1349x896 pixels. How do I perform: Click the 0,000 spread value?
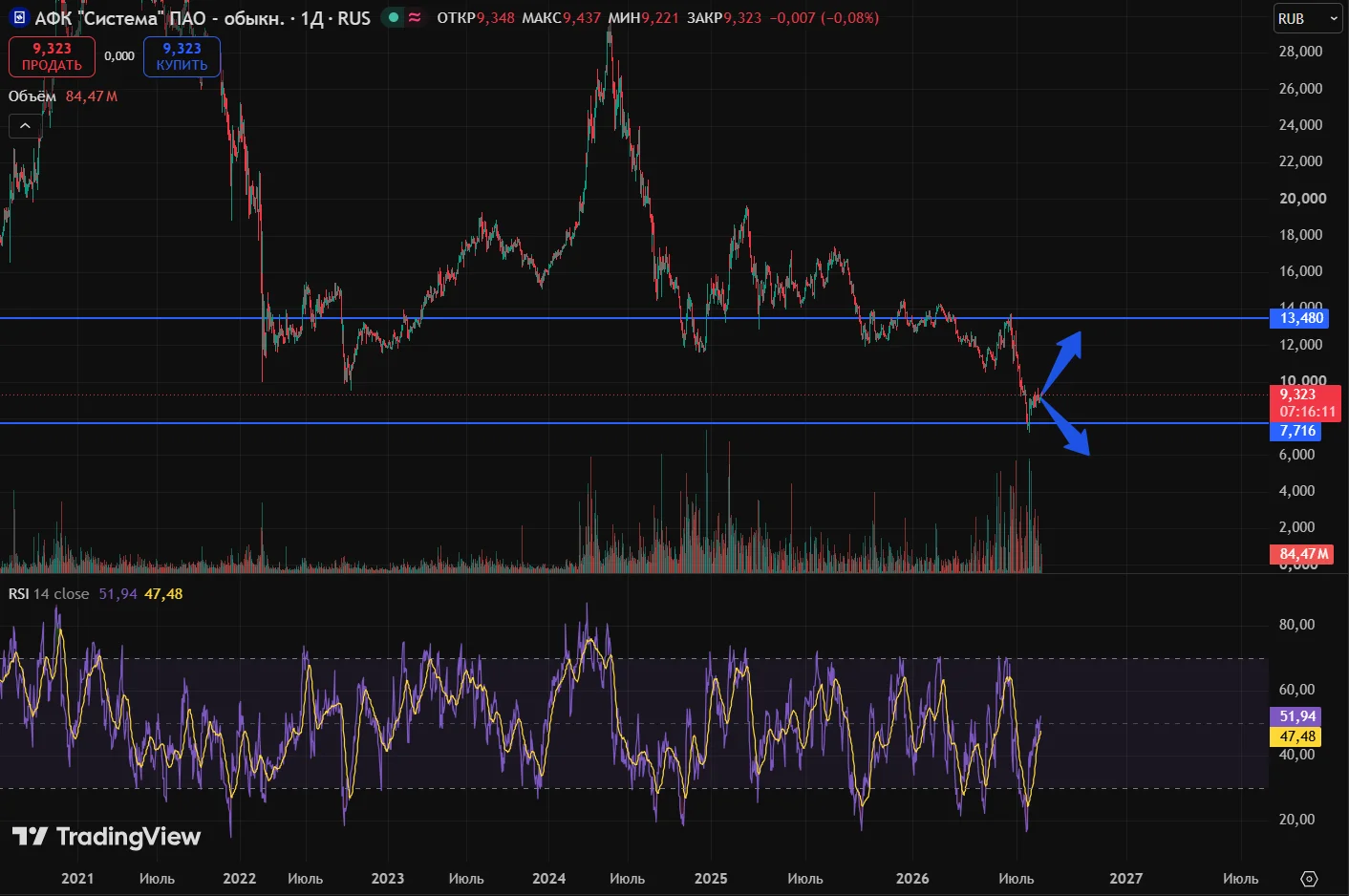click(x=119, y=56)
